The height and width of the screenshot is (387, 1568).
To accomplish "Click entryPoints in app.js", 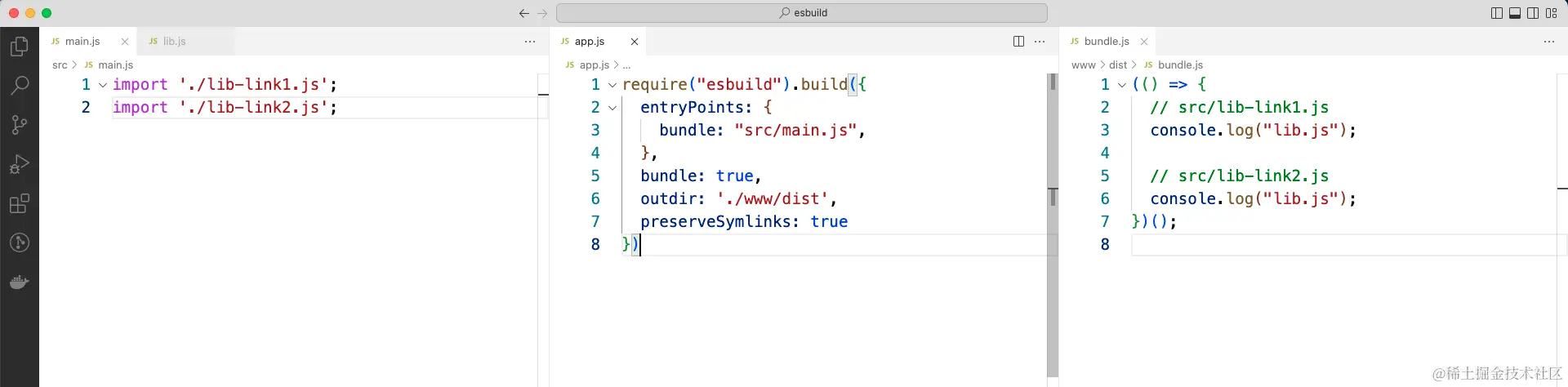I will tap(692, 107).
